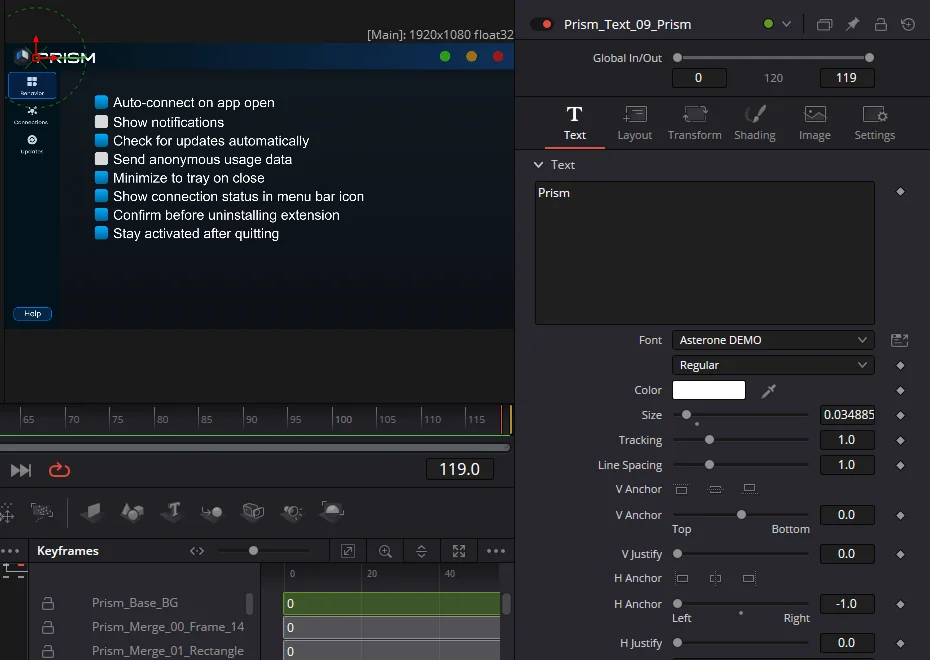Click the horizontal zoom arrows icon in Keyframes
Image resolution: width=930 pixels, height=660 pixels.
coord(197,551)
